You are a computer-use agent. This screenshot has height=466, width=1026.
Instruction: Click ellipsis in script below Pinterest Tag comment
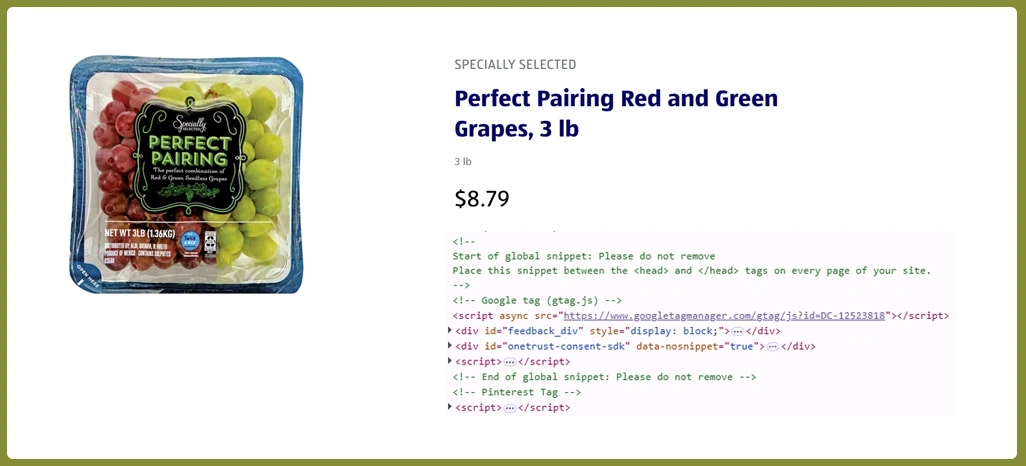tap(510, 408)
